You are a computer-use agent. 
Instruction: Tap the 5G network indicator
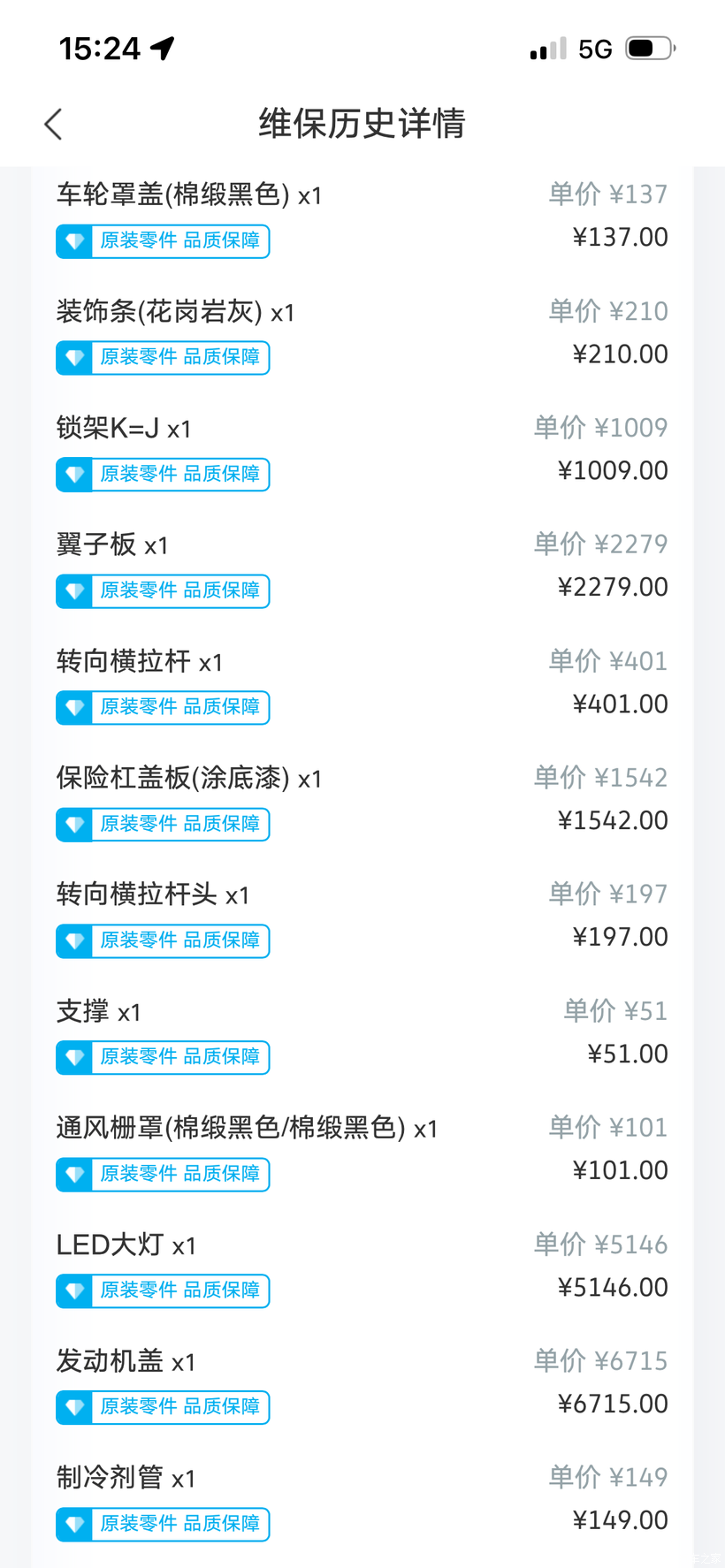click(595, 49)
